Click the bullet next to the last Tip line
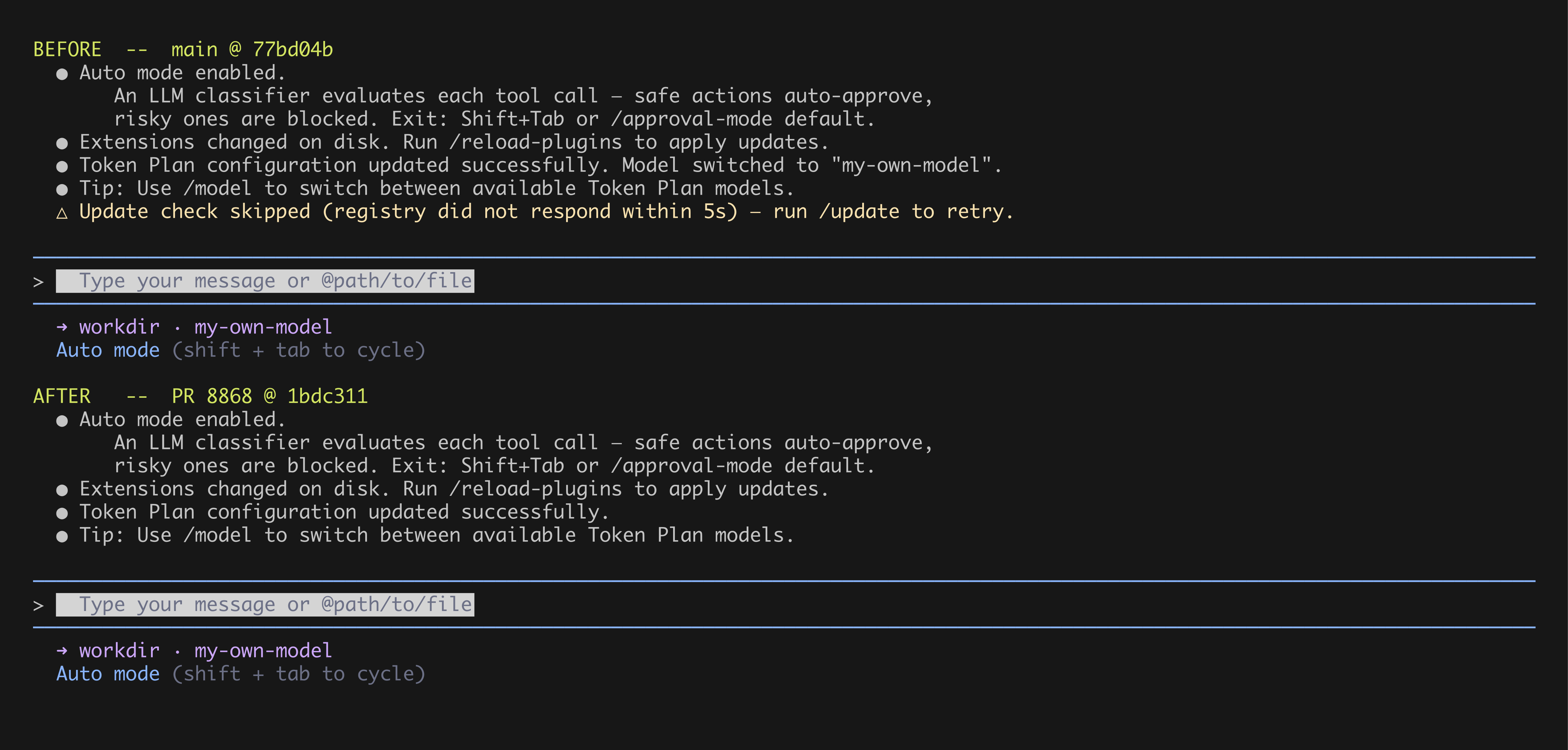Viewport: 1568px width, 750px height. click(62, 536)
